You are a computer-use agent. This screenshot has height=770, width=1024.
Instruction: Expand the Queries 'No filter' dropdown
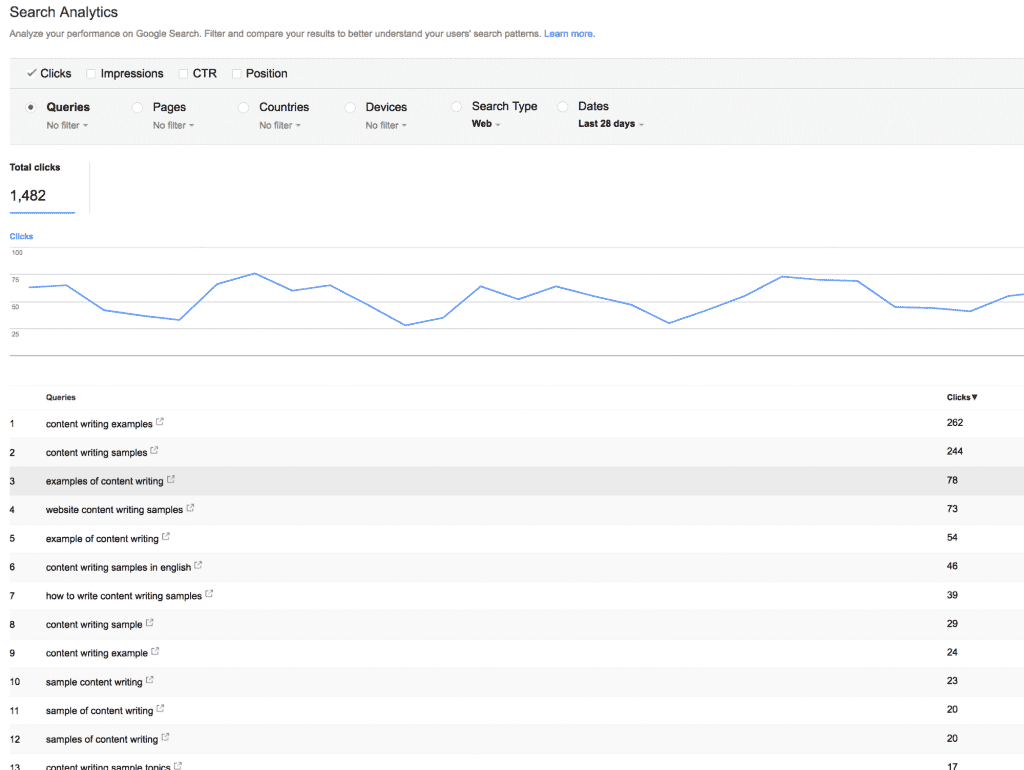tap(67, 126)
